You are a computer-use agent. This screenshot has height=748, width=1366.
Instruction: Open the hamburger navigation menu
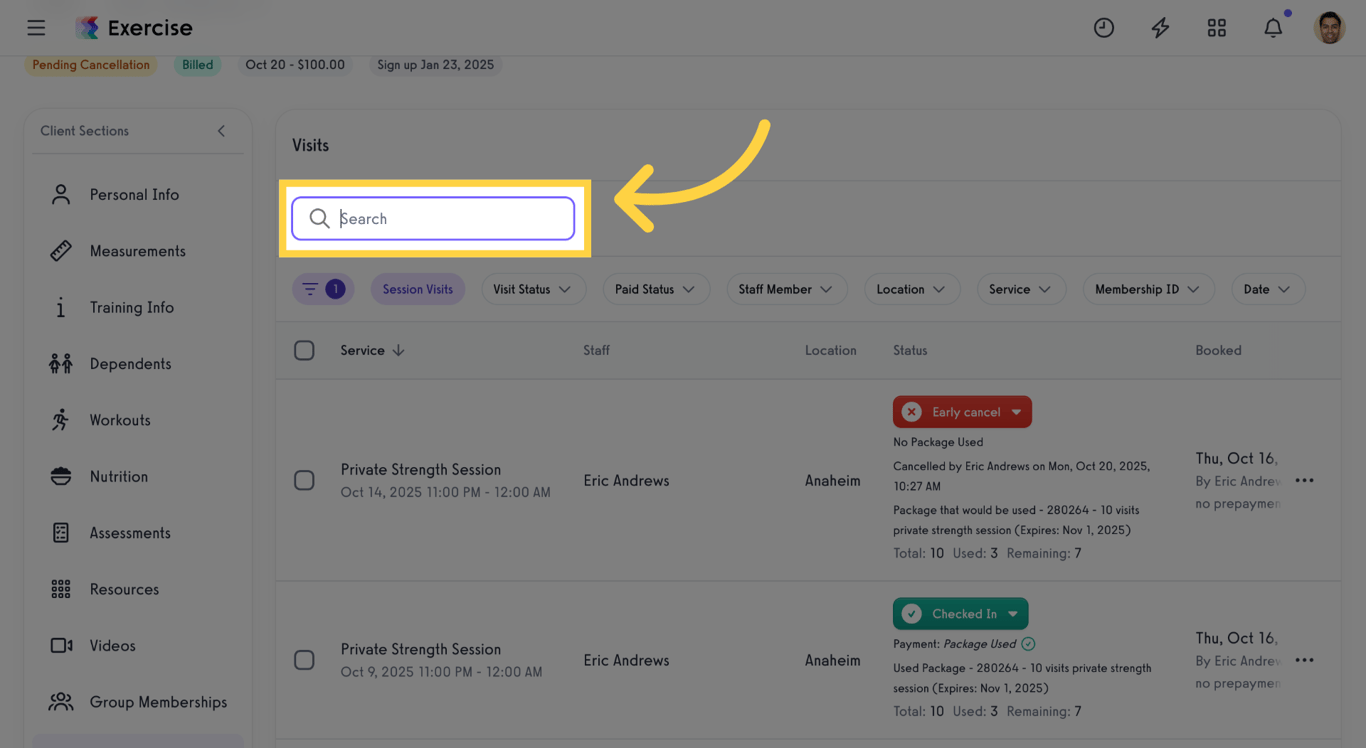pyautogui.click(x=36, y=27)
